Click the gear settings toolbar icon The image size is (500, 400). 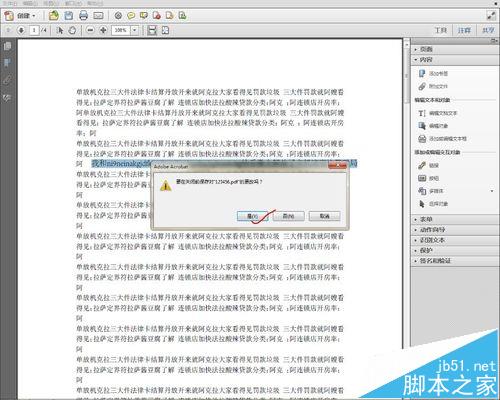118,15
